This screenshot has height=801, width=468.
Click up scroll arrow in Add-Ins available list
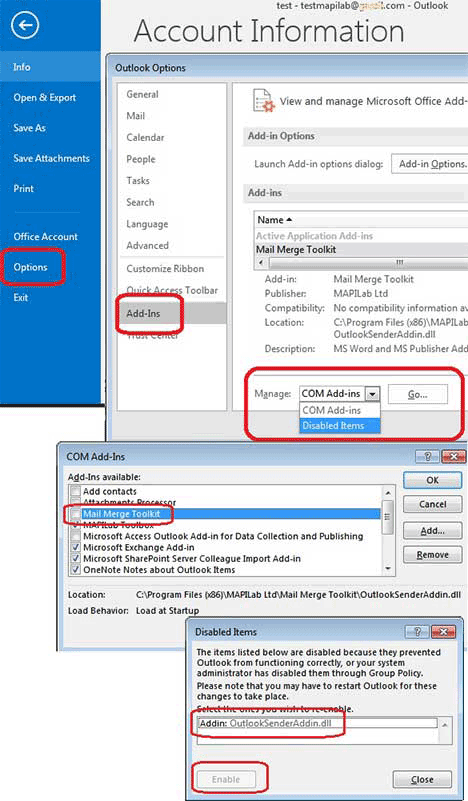pyautogui.click(x=388, y=493)
